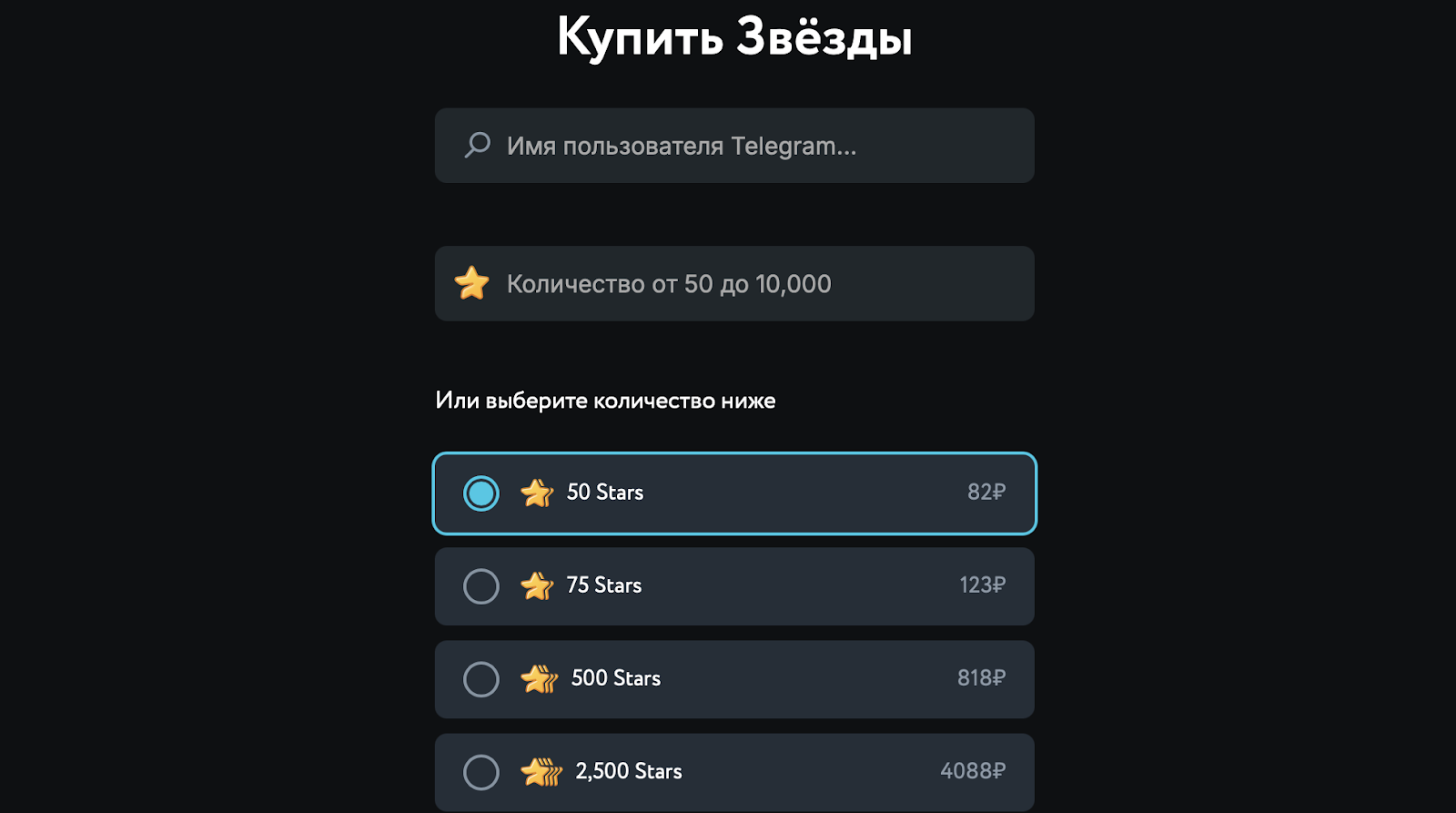Choose the 500 Stars radio button
The width and height of the screenshot is (1456, 813).
click(481, 679)
